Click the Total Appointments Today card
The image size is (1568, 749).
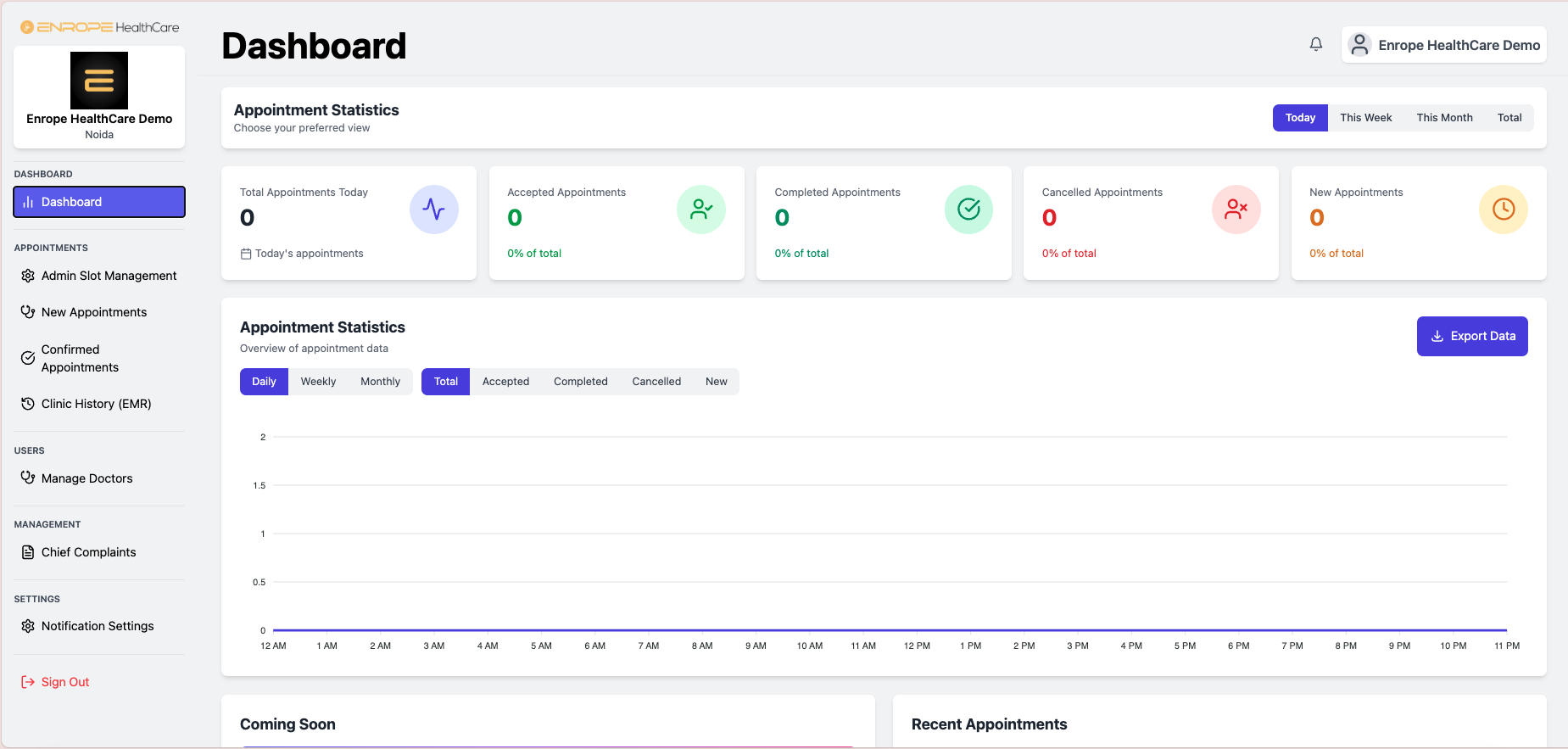coord(349,223)
